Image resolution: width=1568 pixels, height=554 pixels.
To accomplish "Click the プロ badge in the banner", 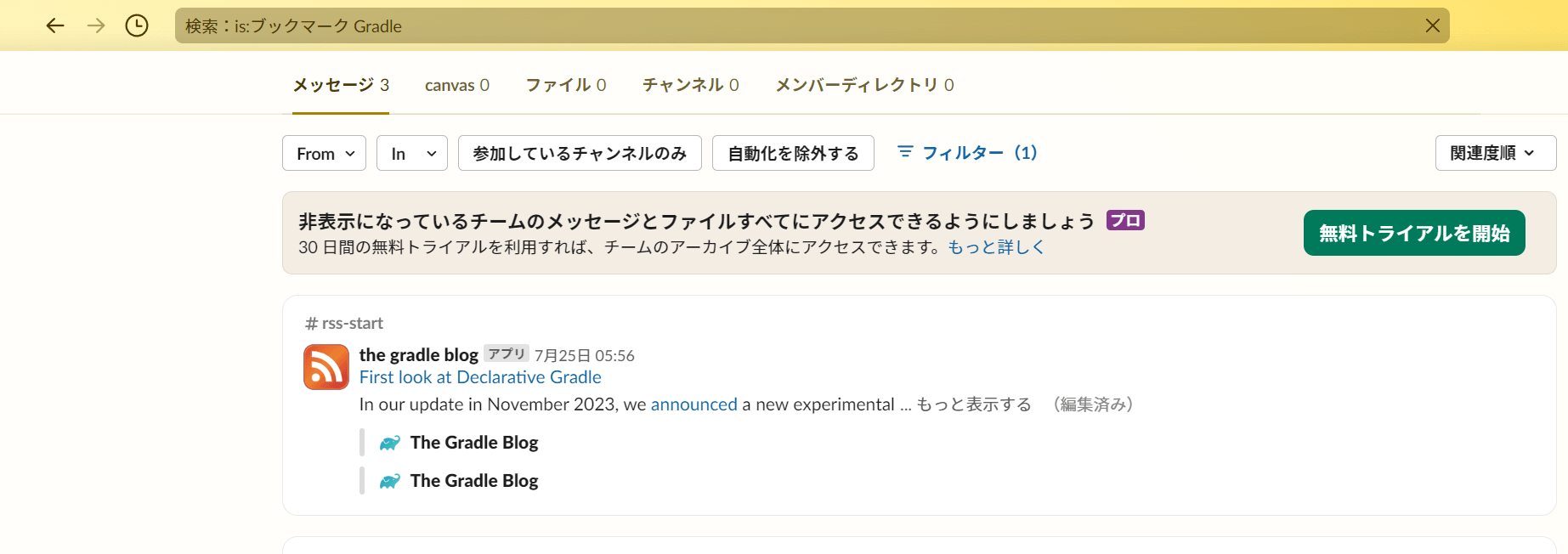I will pos(1125,221).
